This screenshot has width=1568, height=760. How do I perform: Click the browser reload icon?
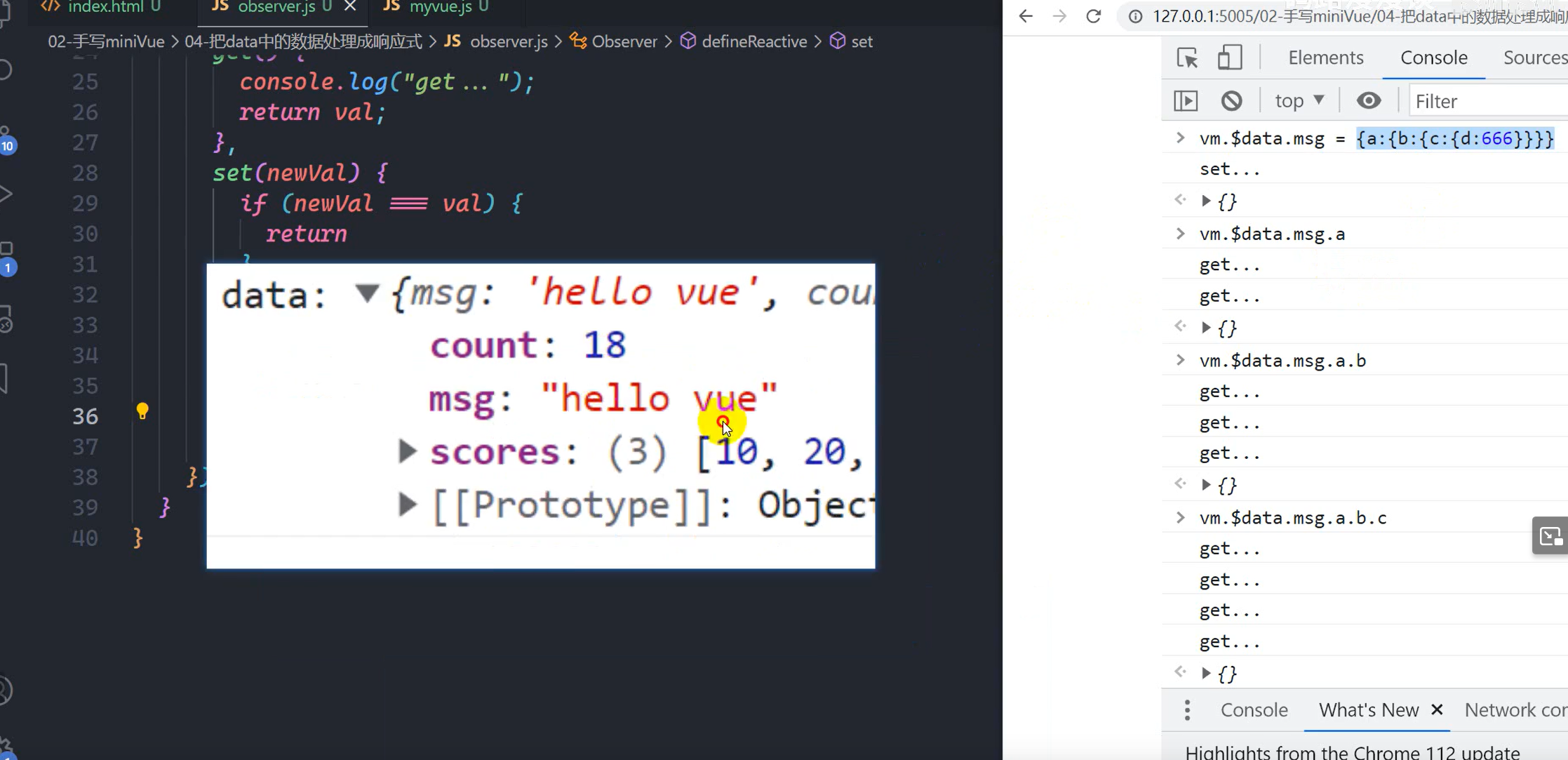[x=1093, y=16]
